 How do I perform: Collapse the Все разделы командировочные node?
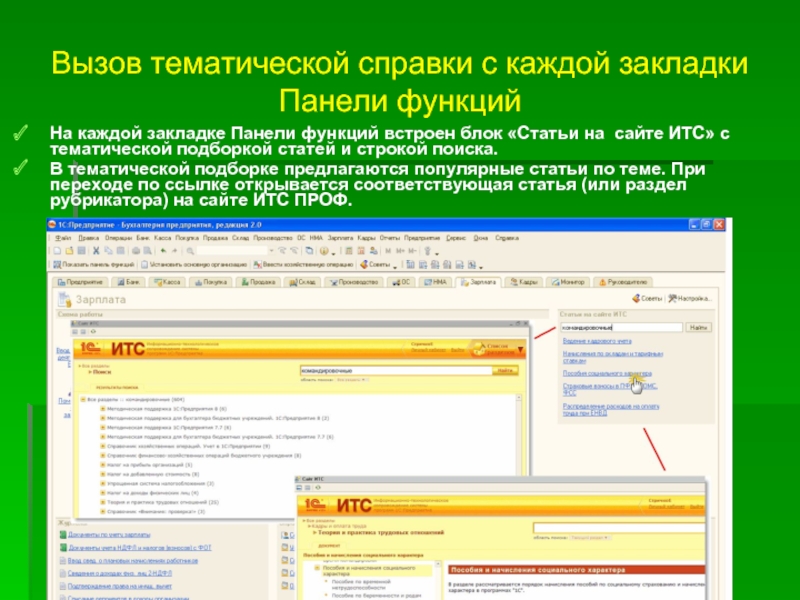tap(83, 399)
